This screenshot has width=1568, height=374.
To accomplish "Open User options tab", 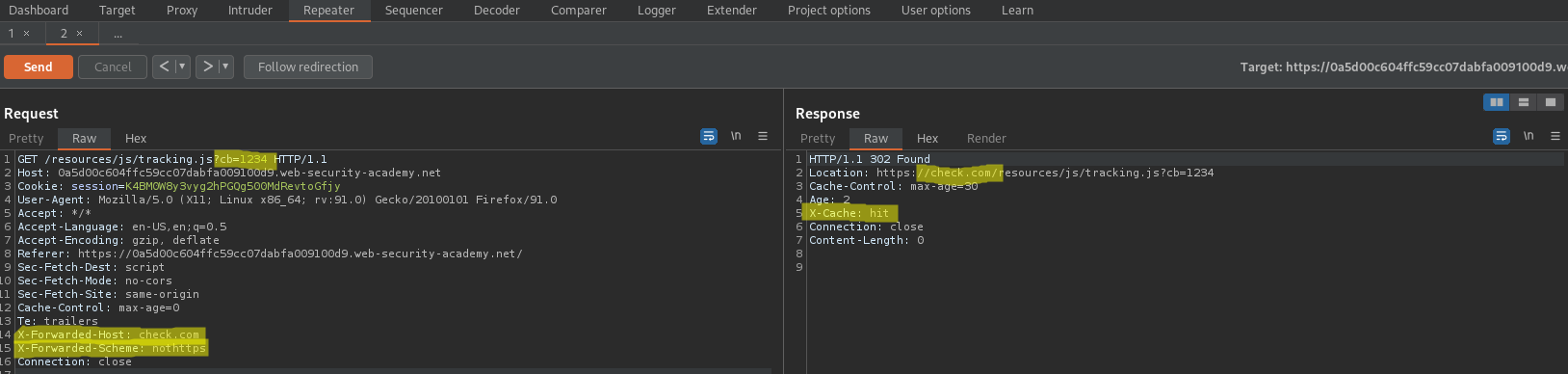I will (936, 11).
